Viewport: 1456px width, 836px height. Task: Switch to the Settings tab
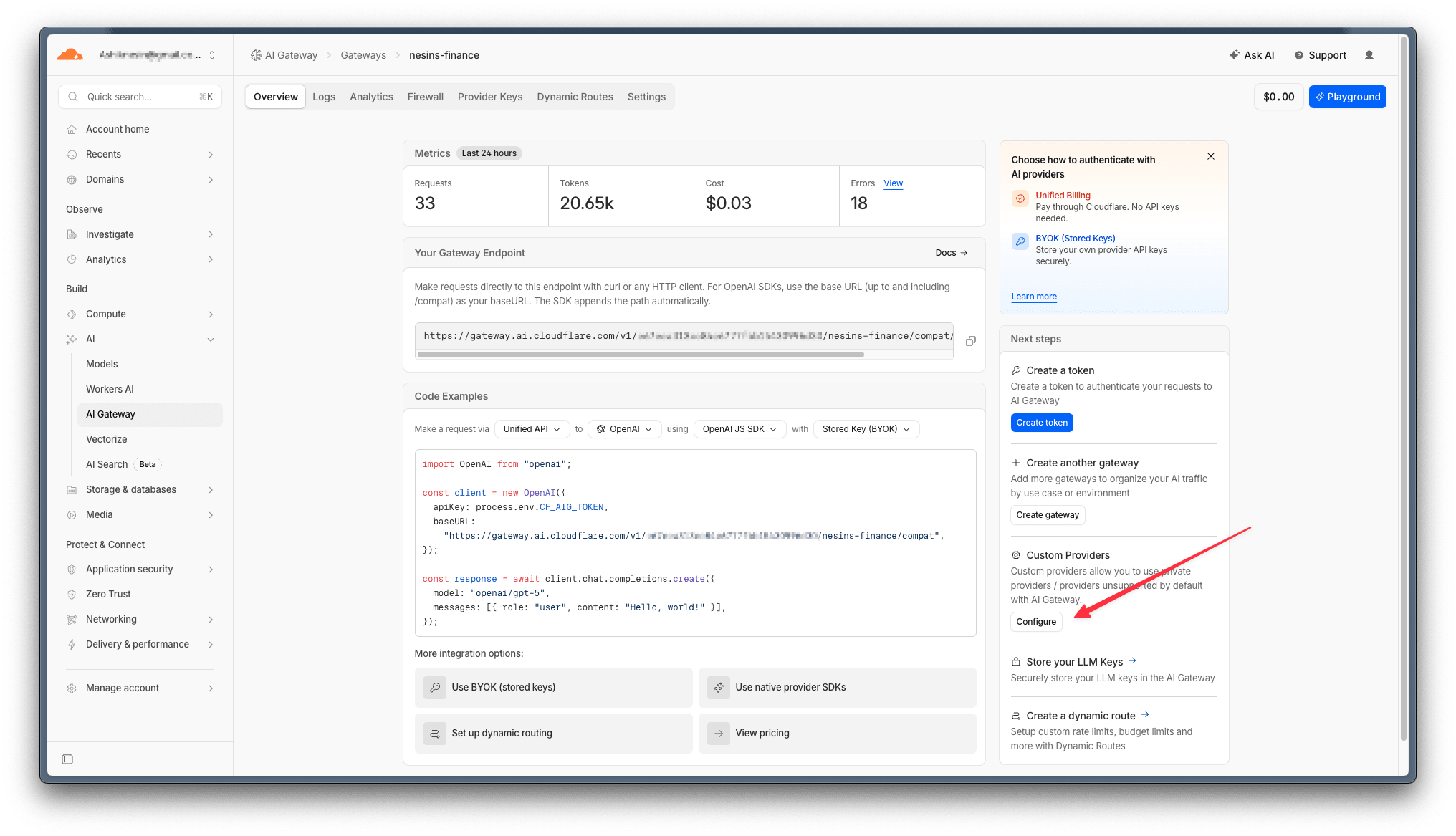[x=646, y=97]
